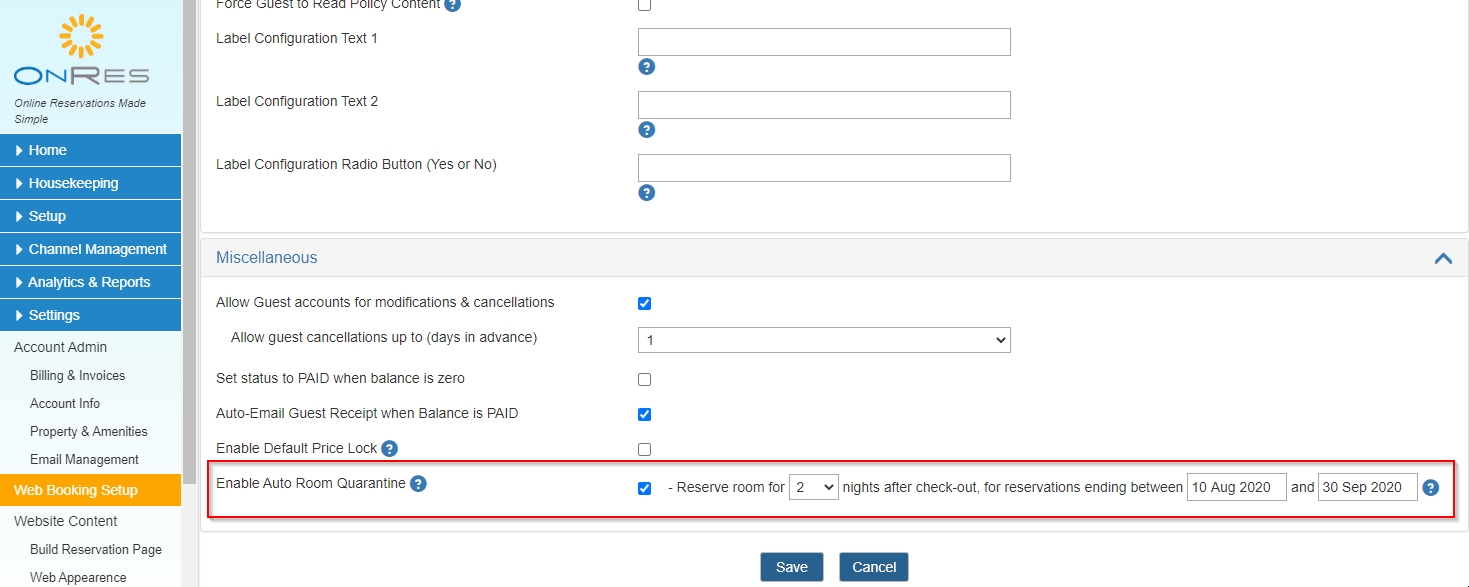
Task: Uncheck Enable Auto Room Quarantine checkbox
Action: (x=644, y=489)
